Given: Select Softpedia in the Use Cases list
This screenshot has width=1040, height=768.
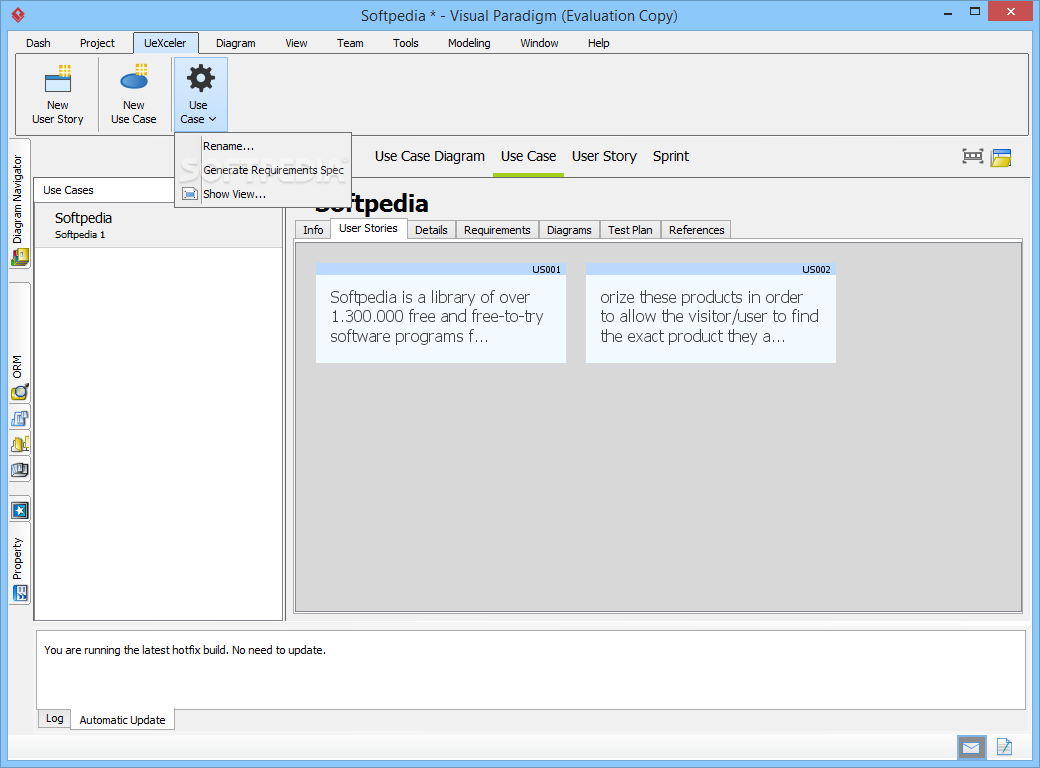Looking at the screenshot, I should pos(158,225).
